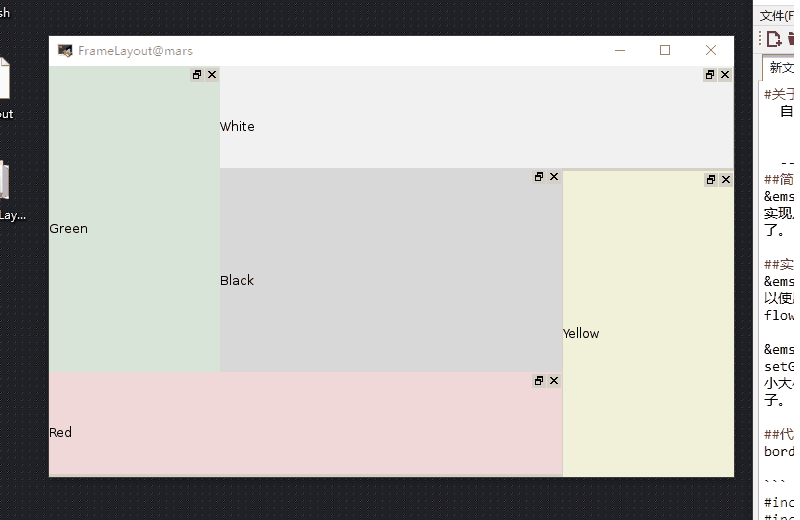Click the new document icon in editor toolbar

(x=773, y=39)
